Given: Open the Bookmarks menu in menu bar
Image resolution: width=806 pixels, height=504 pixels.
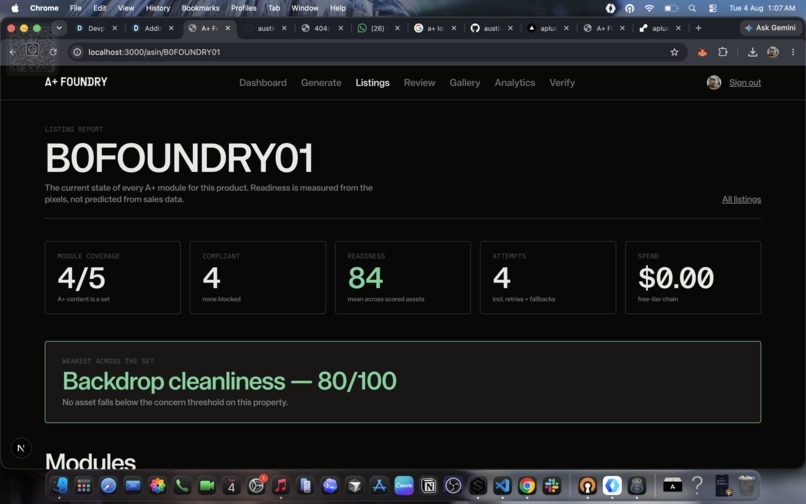Looking at the screenshot, I should pos(200,8).
